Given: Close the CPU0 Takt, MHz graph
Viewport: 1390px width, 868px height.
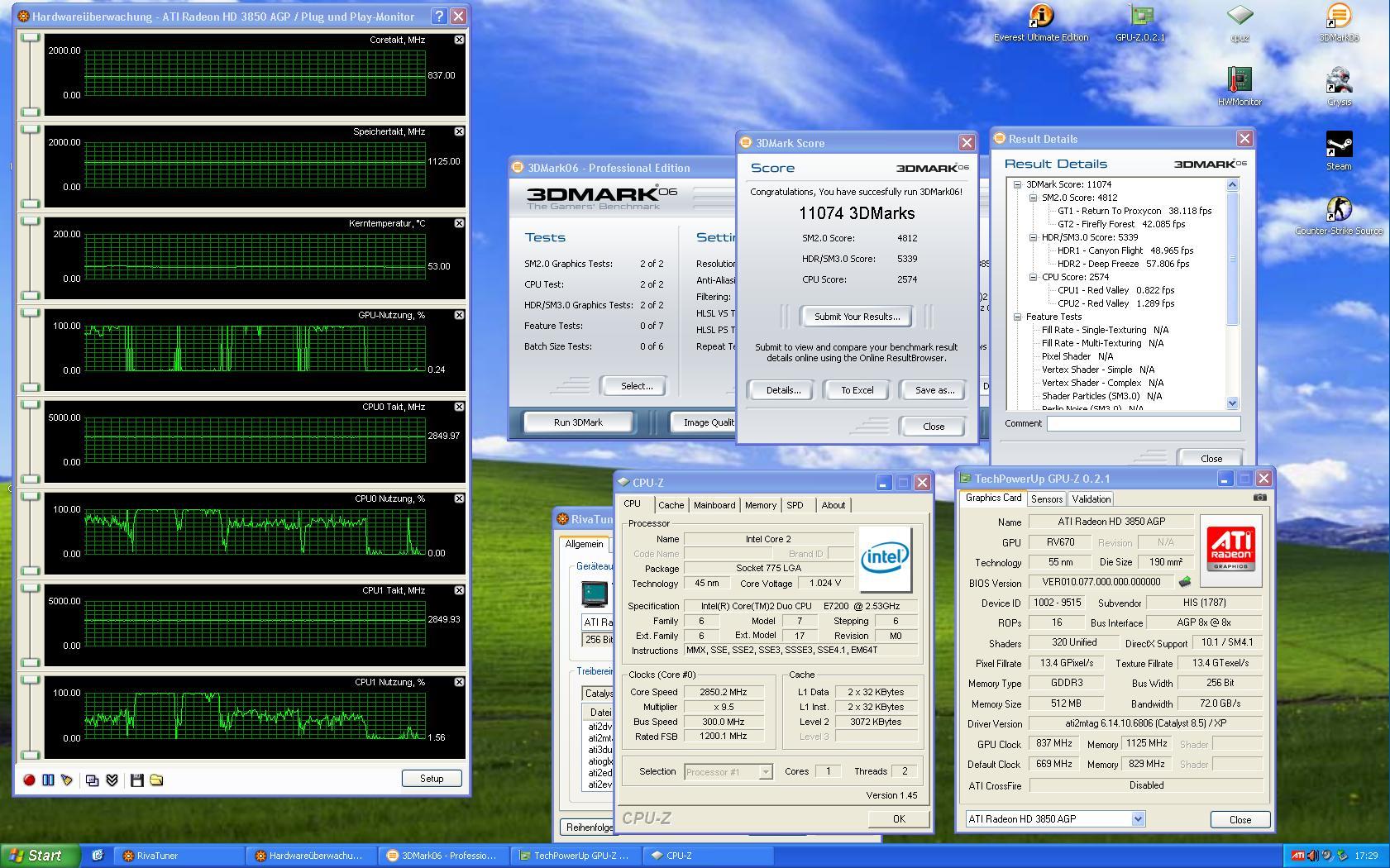Looking at the screenshot, I should pos(459,407).
